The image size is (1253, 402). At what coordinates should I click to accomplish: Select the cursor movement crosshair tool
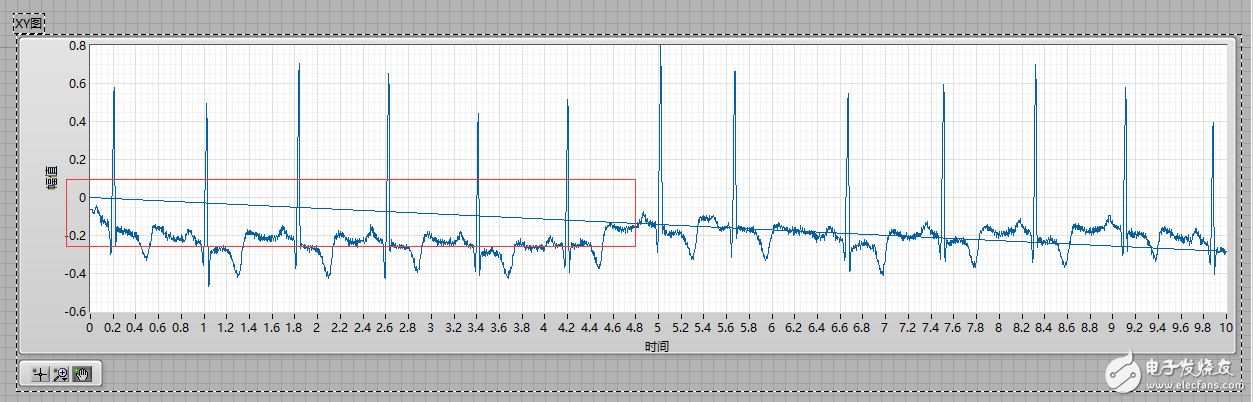tap(40, 374)
